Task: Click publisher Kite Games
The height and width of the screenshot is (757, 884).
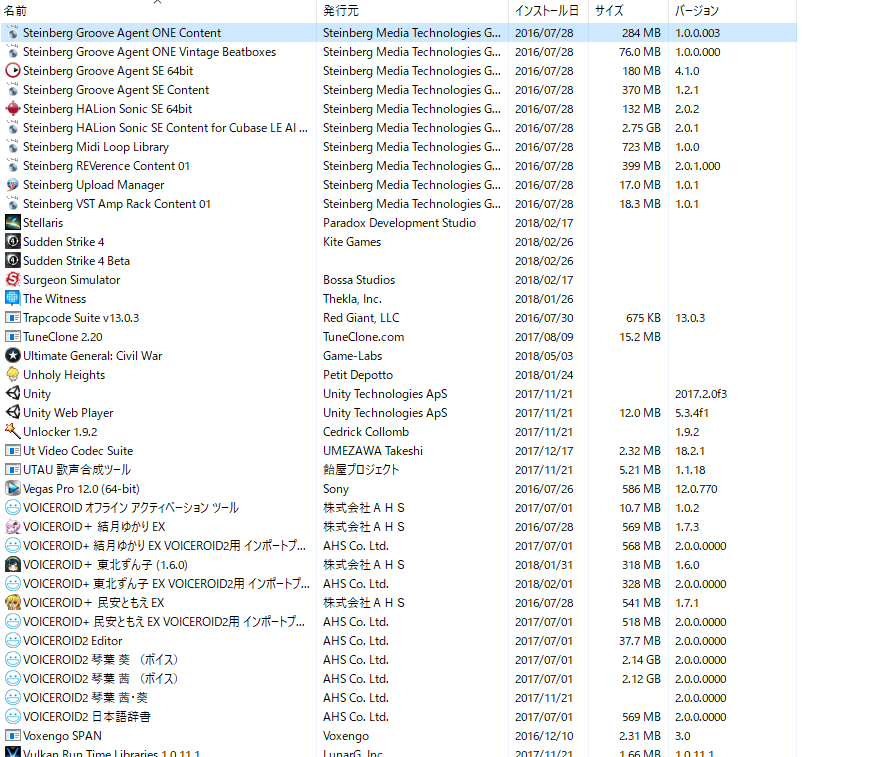Action: tap(352, 242)
